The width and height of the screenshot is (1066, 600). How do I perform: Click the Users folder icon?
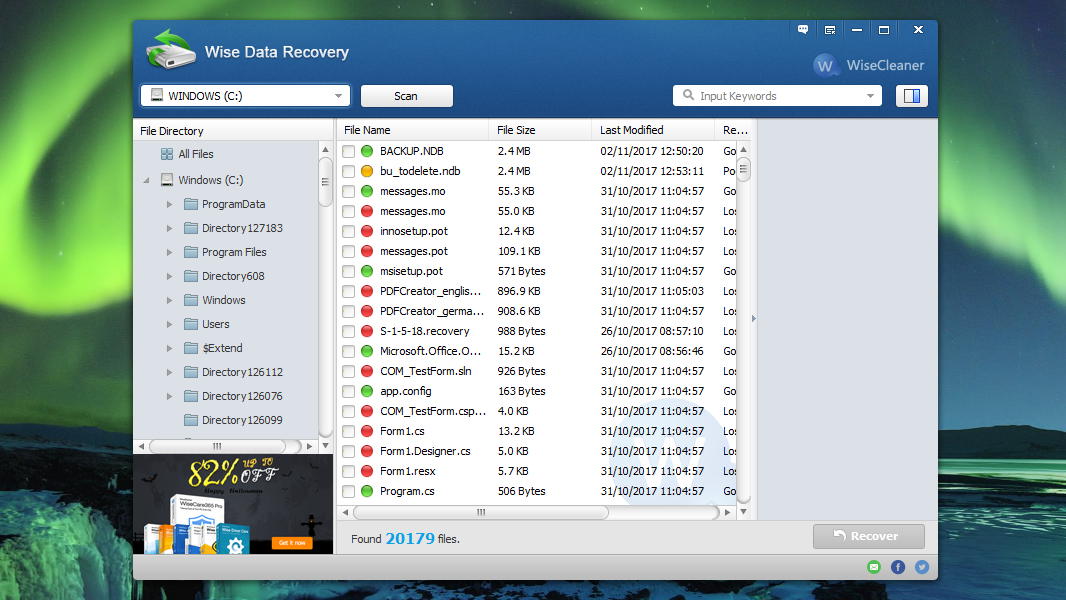191,324
